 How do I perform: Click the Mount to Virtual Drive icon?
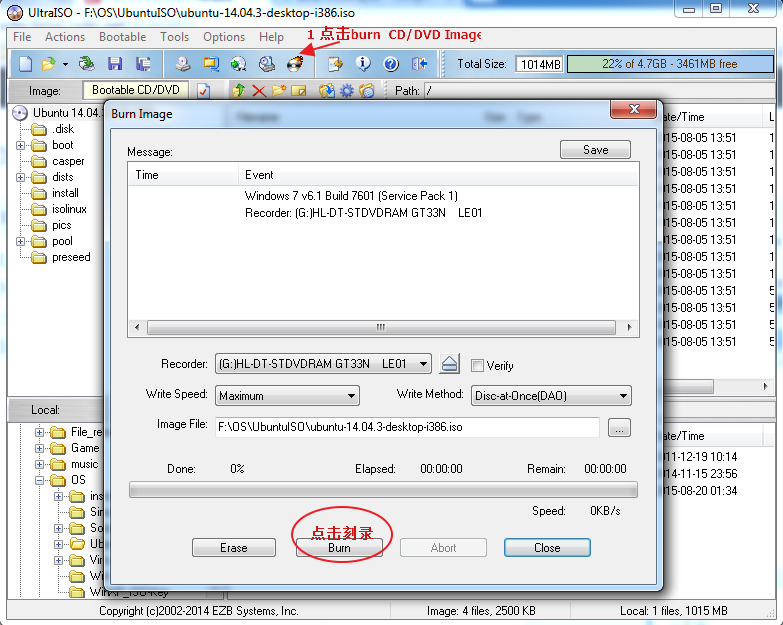point(267,64)
